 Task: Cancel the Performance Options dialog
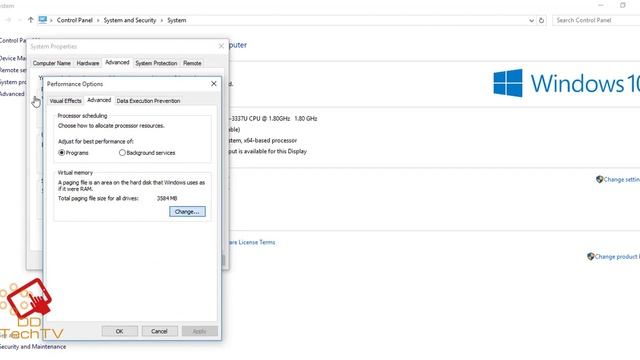click(159, 331)
